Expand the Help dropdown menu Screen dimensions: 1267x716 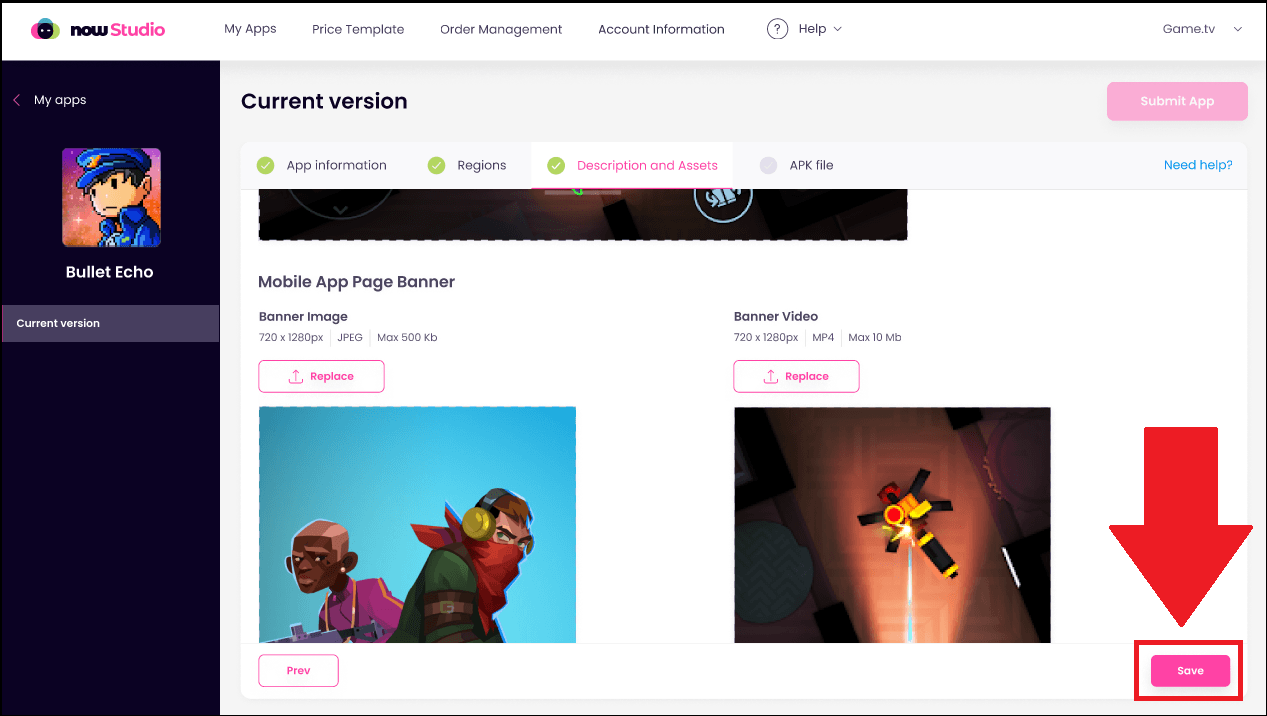pyautogui.click(x=805, y=29)
